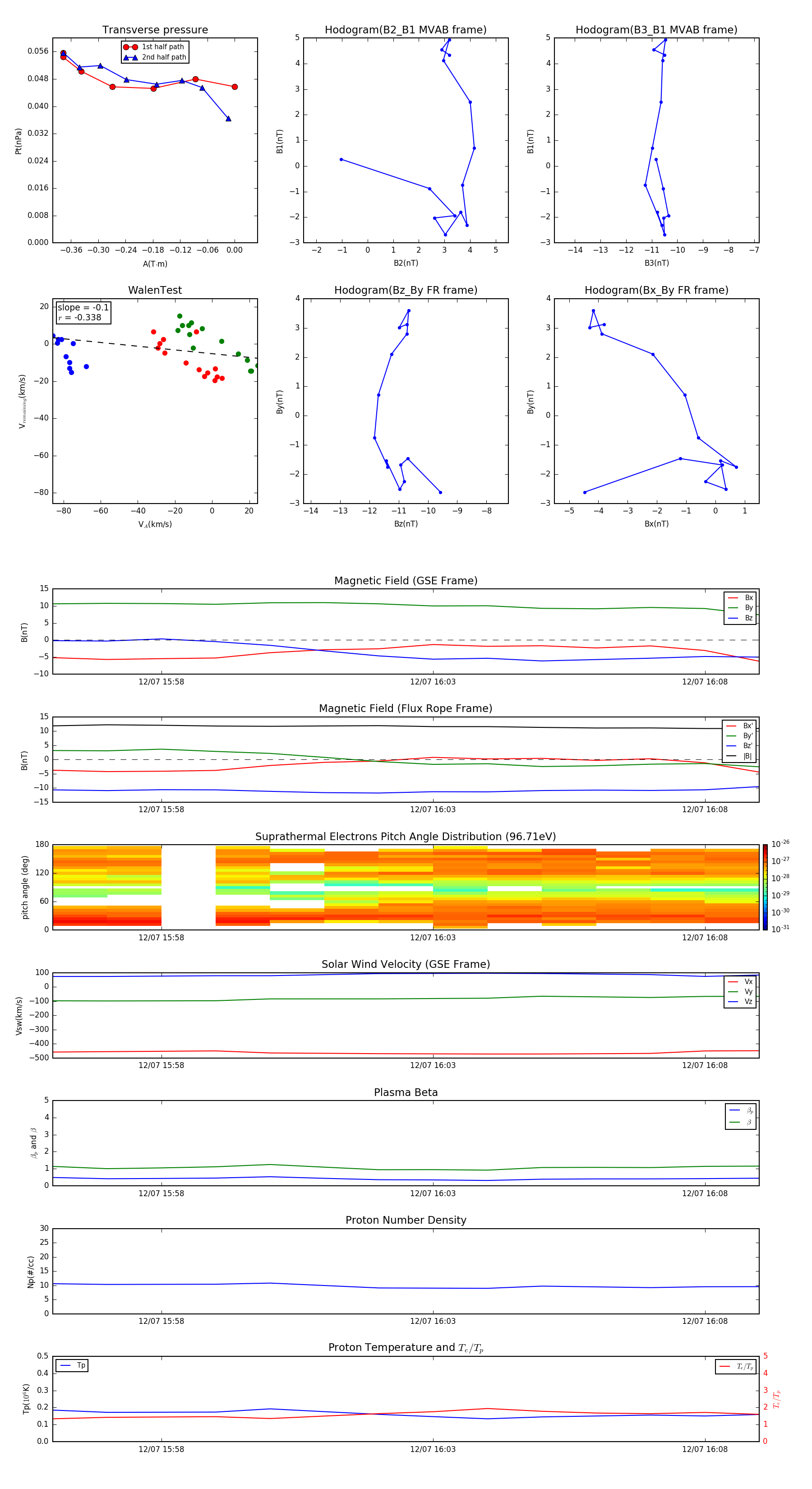
Task: Click the "Plasma Beta" plot title
Action: point(406,1092)
